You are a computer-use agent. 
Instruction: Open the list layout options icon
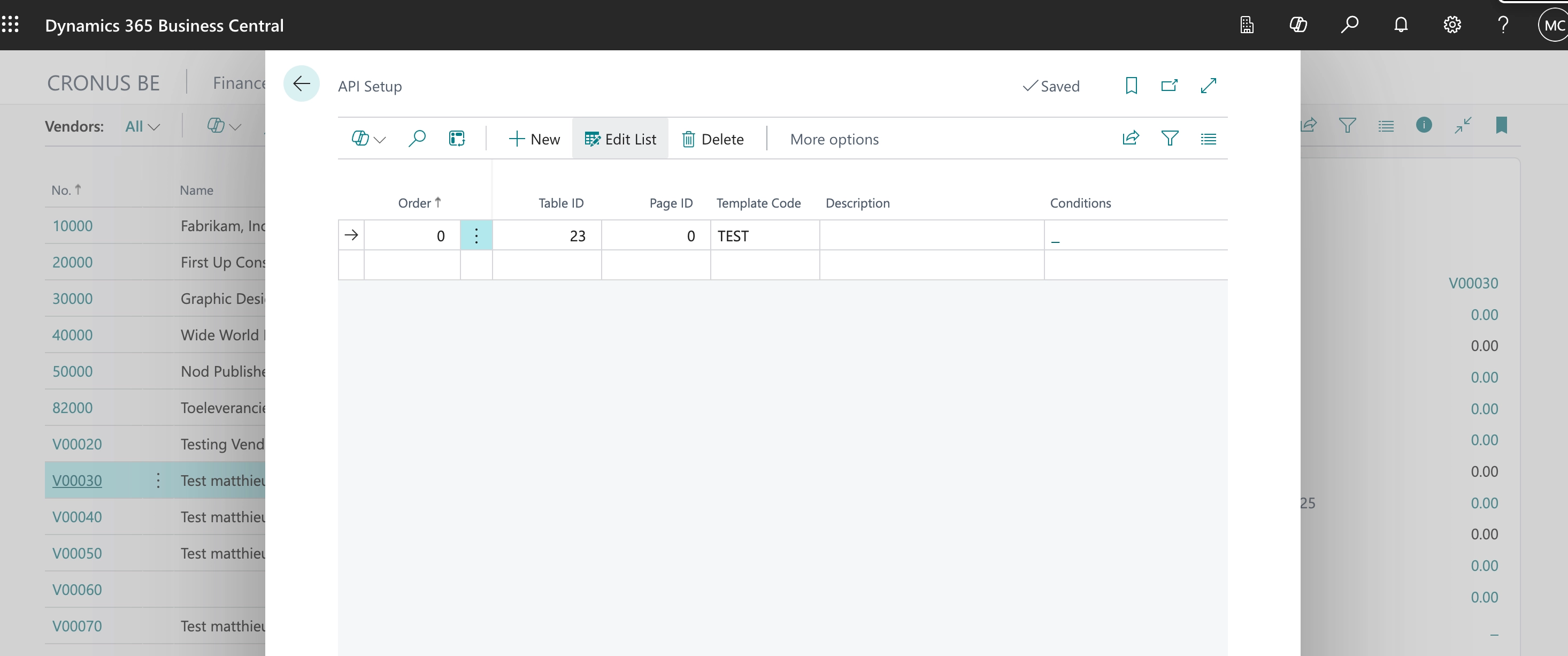click(1208, 139)
